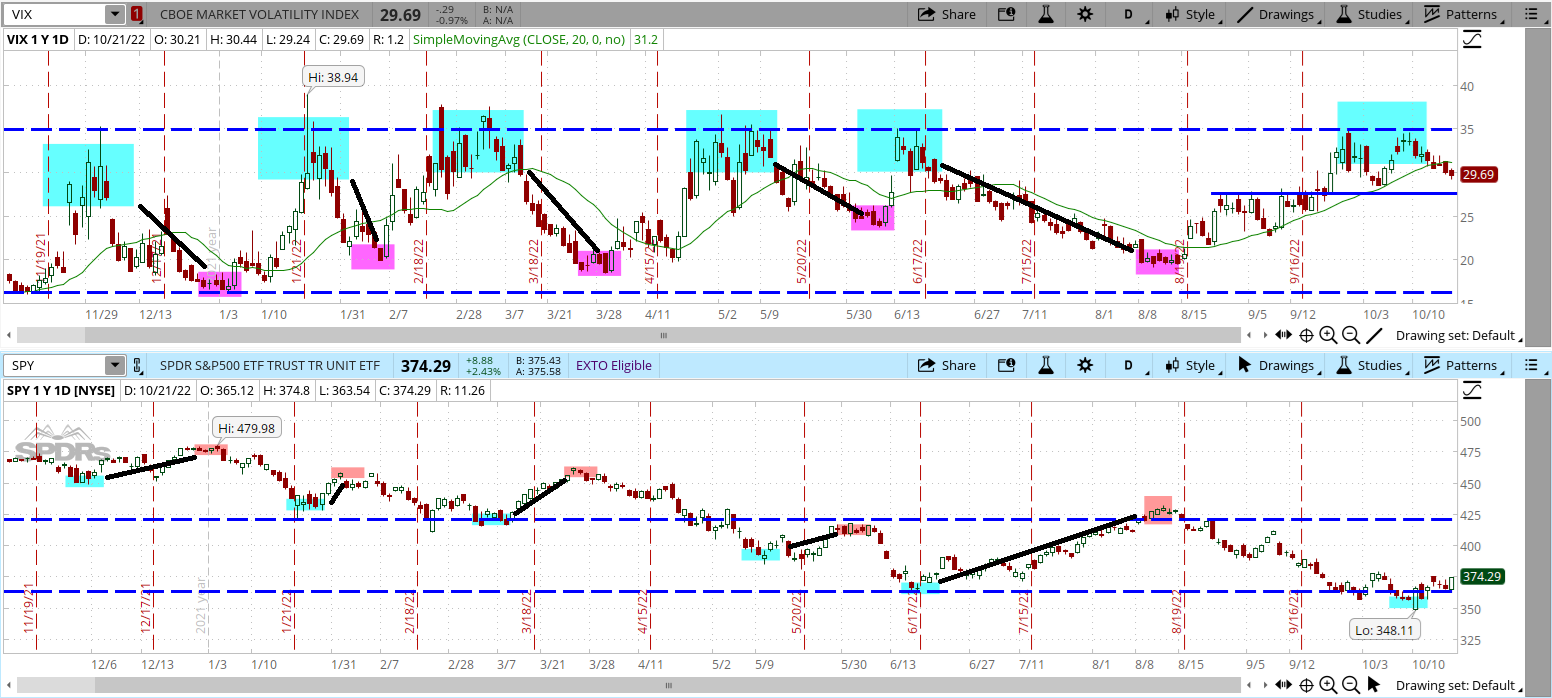Click EXTO Eligible label
1552x698 pixels.
click(614, 365)
